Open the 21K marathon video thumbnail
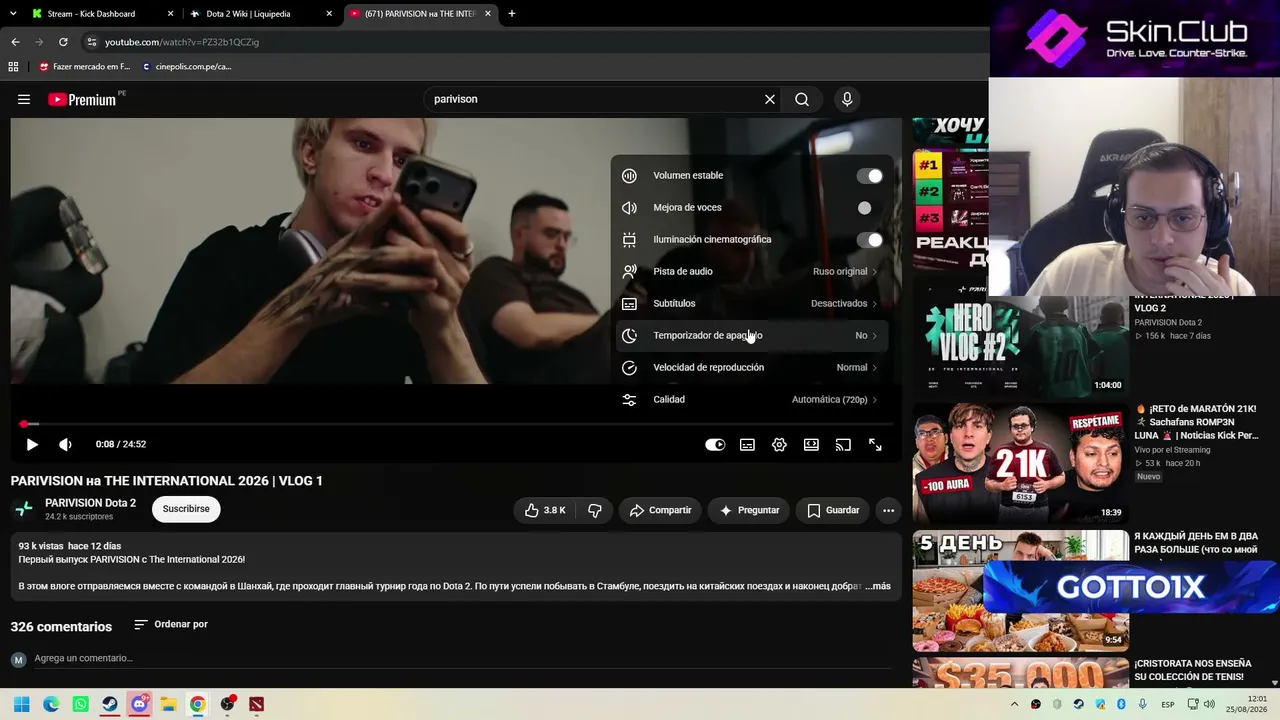The image size is (1280, 720). tap(1020, 462)
